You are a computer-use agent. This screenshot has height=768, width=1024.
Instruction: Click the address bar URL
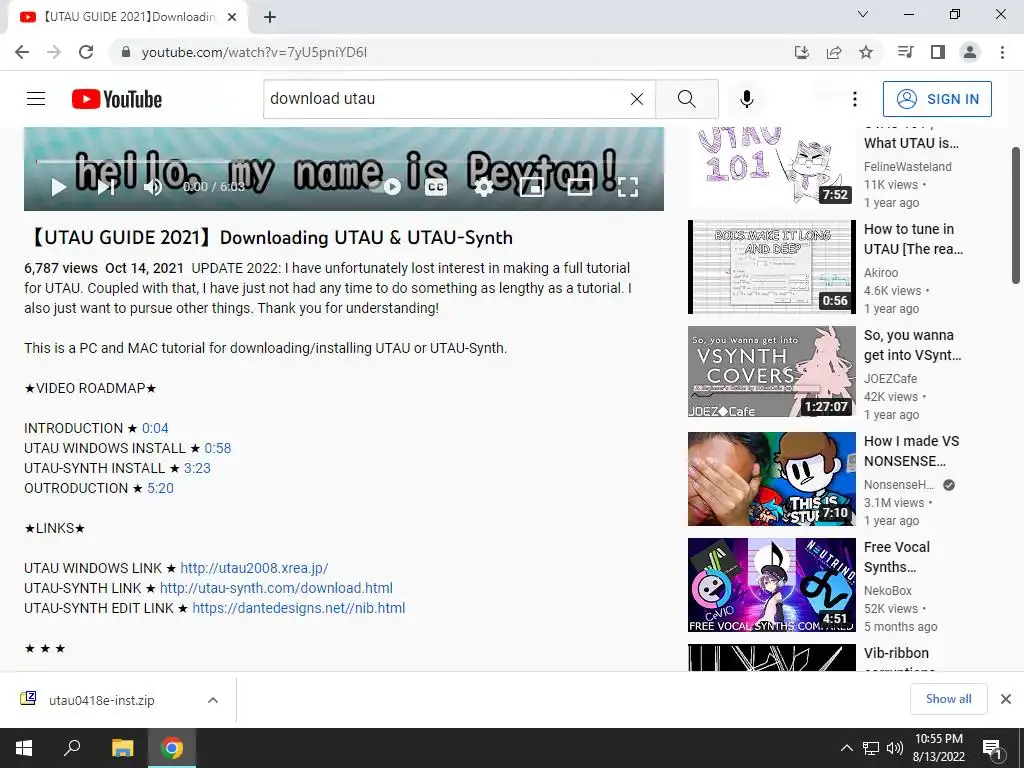point(254,52)
